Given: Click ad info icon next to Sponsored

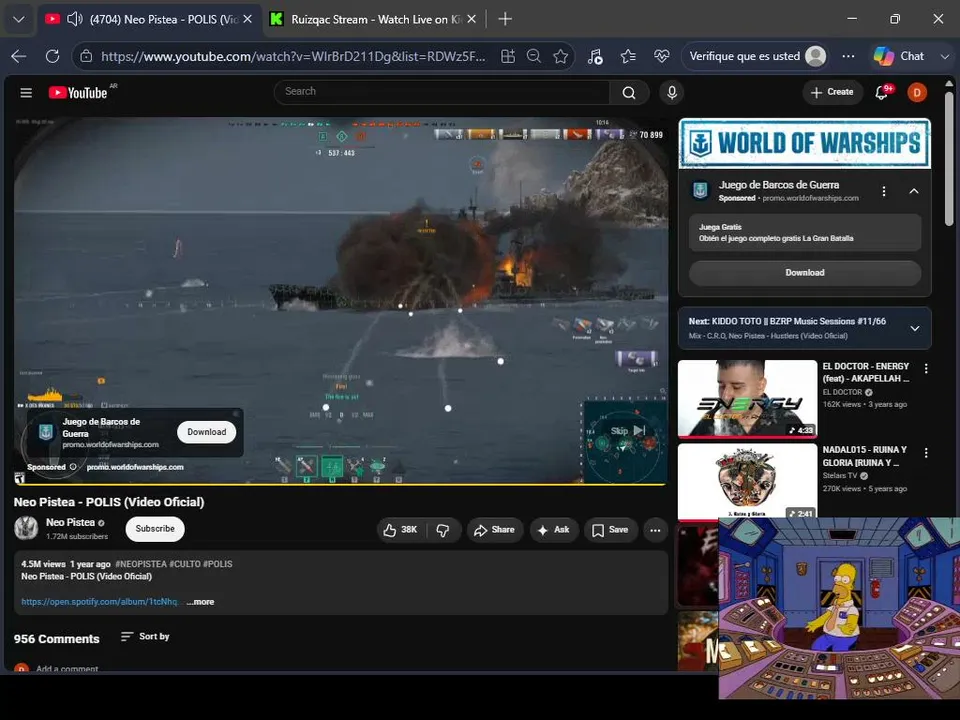Looking at the screenshot, I should point(73,467).
